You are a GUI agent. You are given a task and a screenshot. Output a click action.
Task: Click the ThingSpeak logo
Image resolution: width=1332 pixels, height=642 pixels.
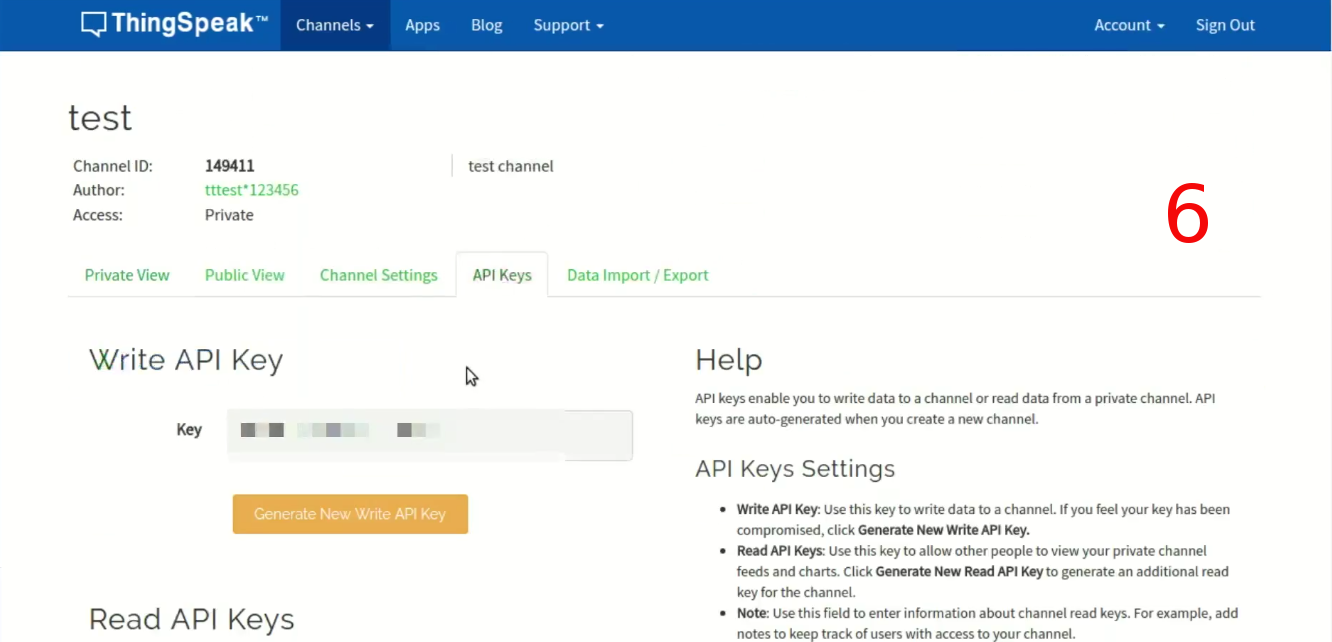174,24
